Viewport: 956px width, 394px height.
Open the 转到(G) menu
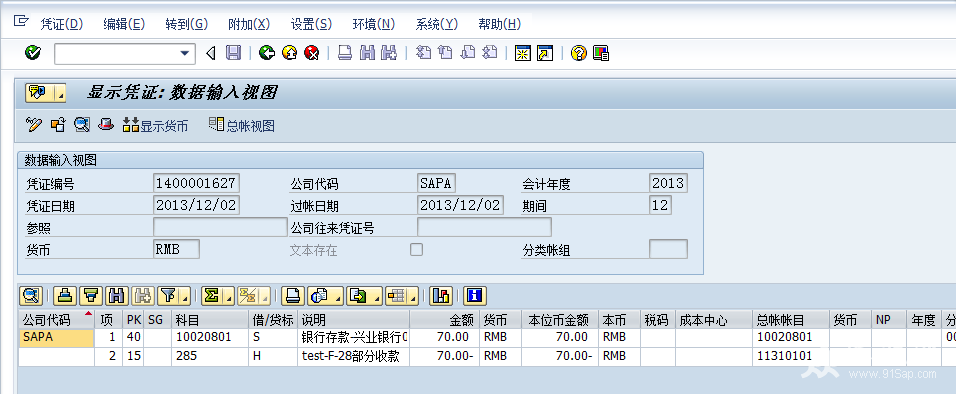tap(187, 24)
